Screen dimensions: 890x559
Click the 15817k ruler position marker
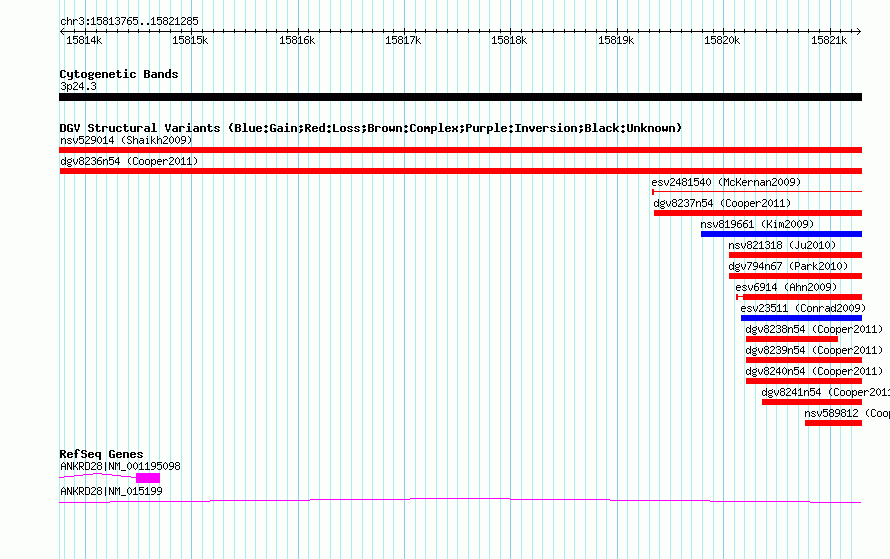403,40
